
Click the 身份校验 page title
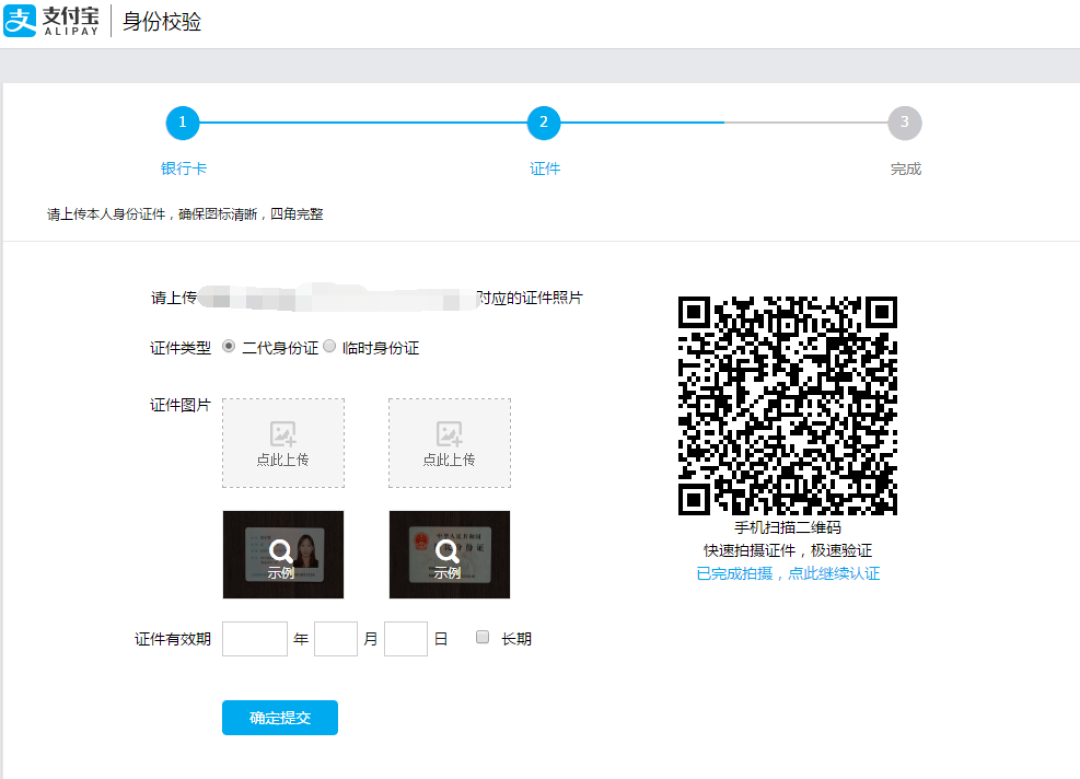pos(161,21)
